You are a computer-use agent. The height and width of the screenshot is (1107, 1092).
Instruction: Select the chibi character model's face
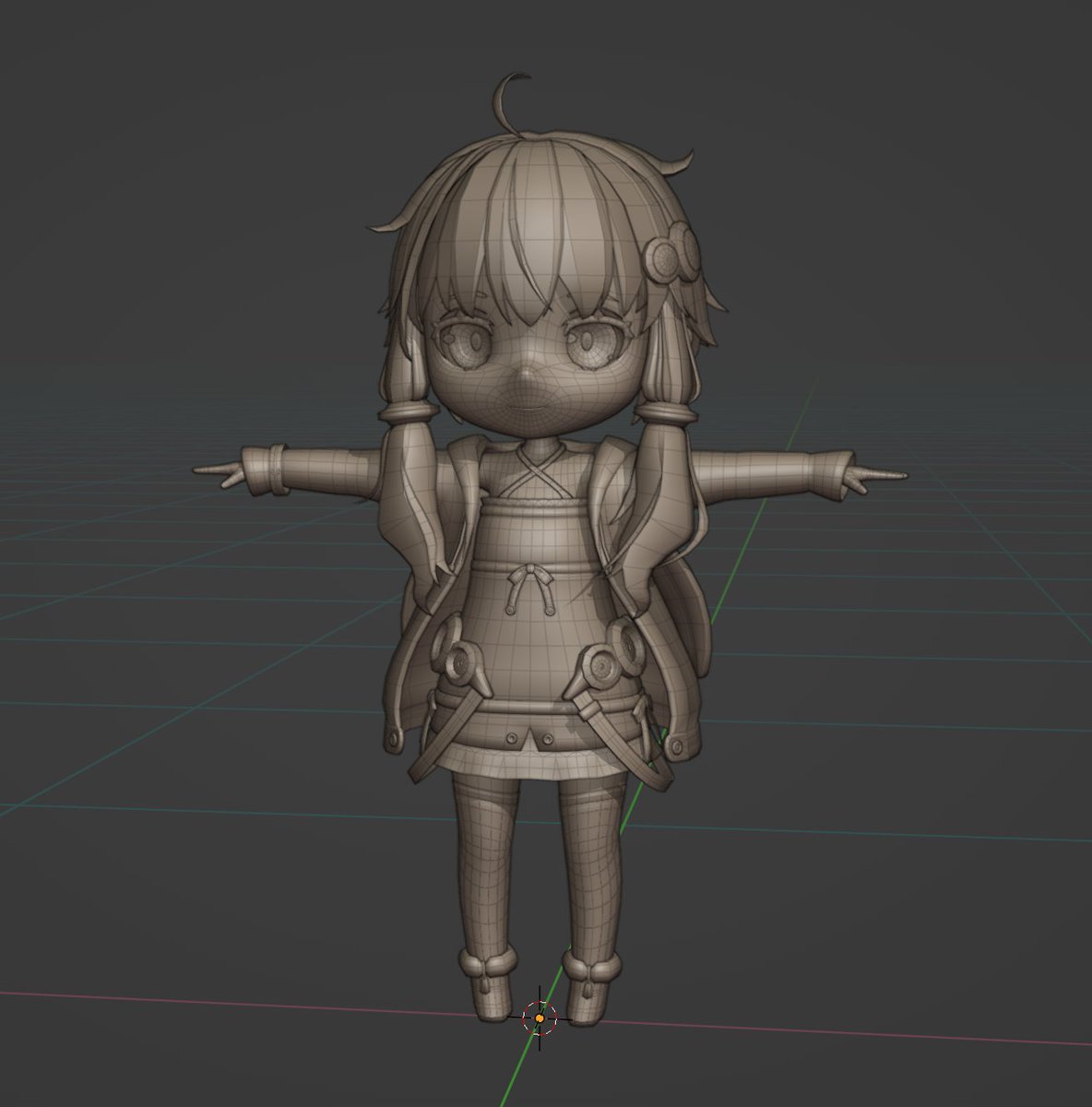point(530,369)
